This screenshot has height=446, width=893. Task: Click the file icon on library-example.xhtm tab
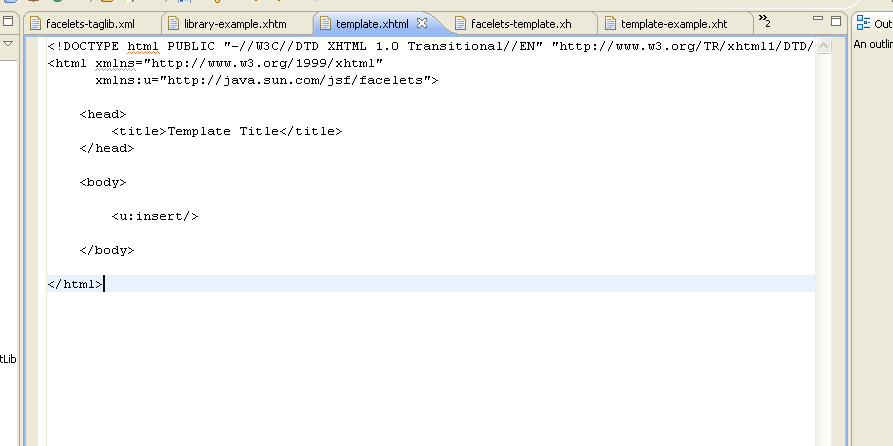[x=173, y=22]
